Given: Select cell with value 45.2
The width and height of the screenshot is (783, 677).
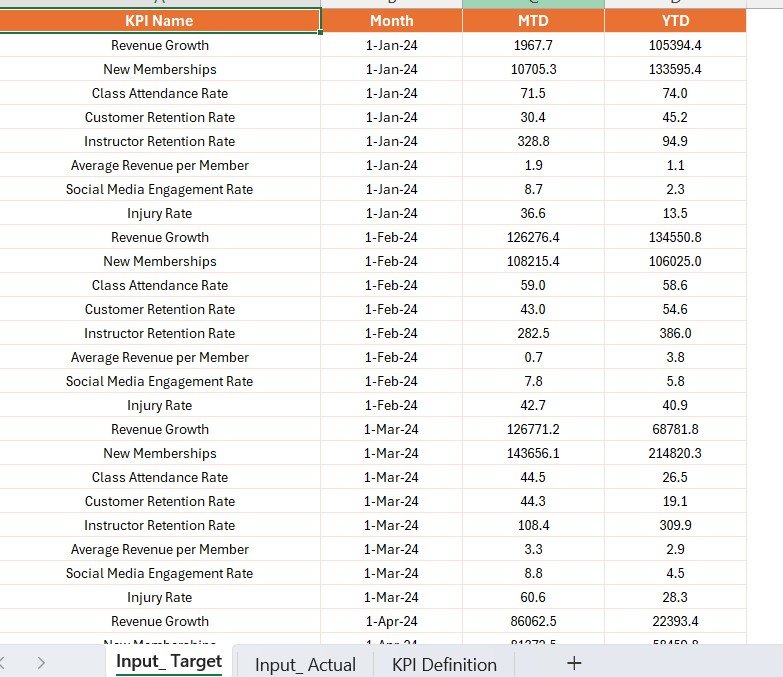Looking at the screenshot, I should (675, 117).
